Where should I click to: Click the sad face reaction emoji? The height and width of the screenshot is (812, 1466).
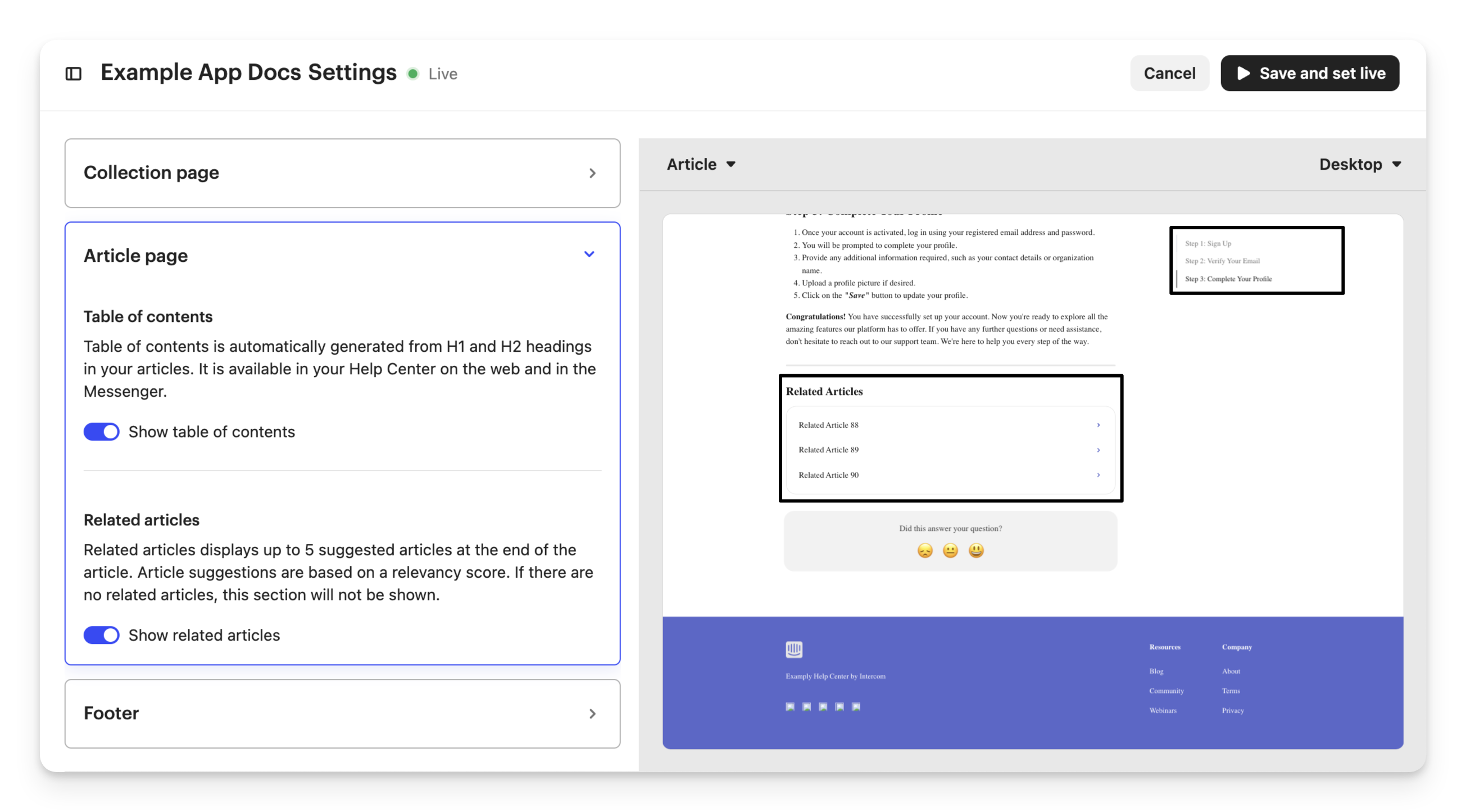pos(925,550)
